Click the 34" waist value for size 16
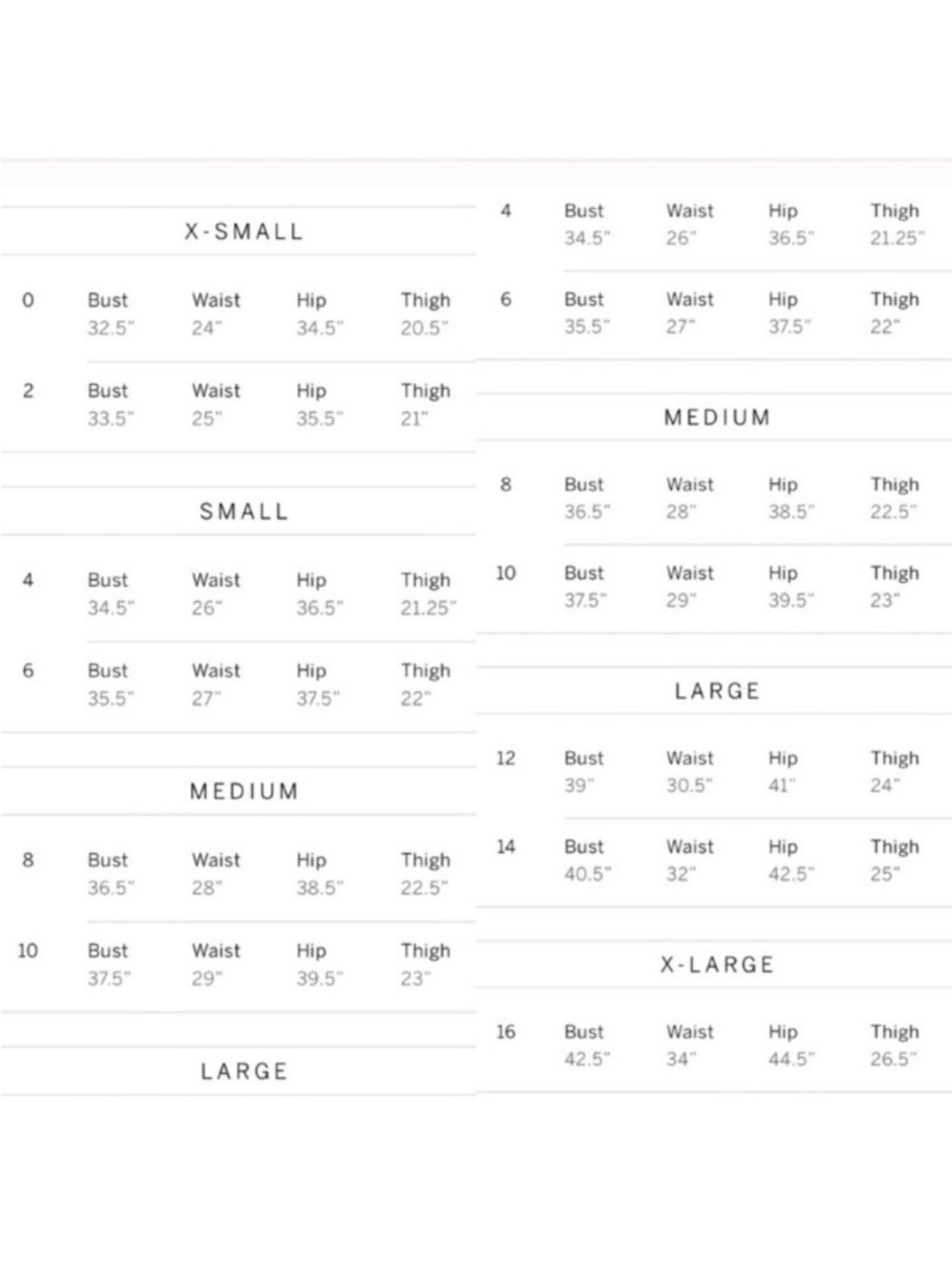This screenshot has height=1269, width=952. tap(681, 1059)
